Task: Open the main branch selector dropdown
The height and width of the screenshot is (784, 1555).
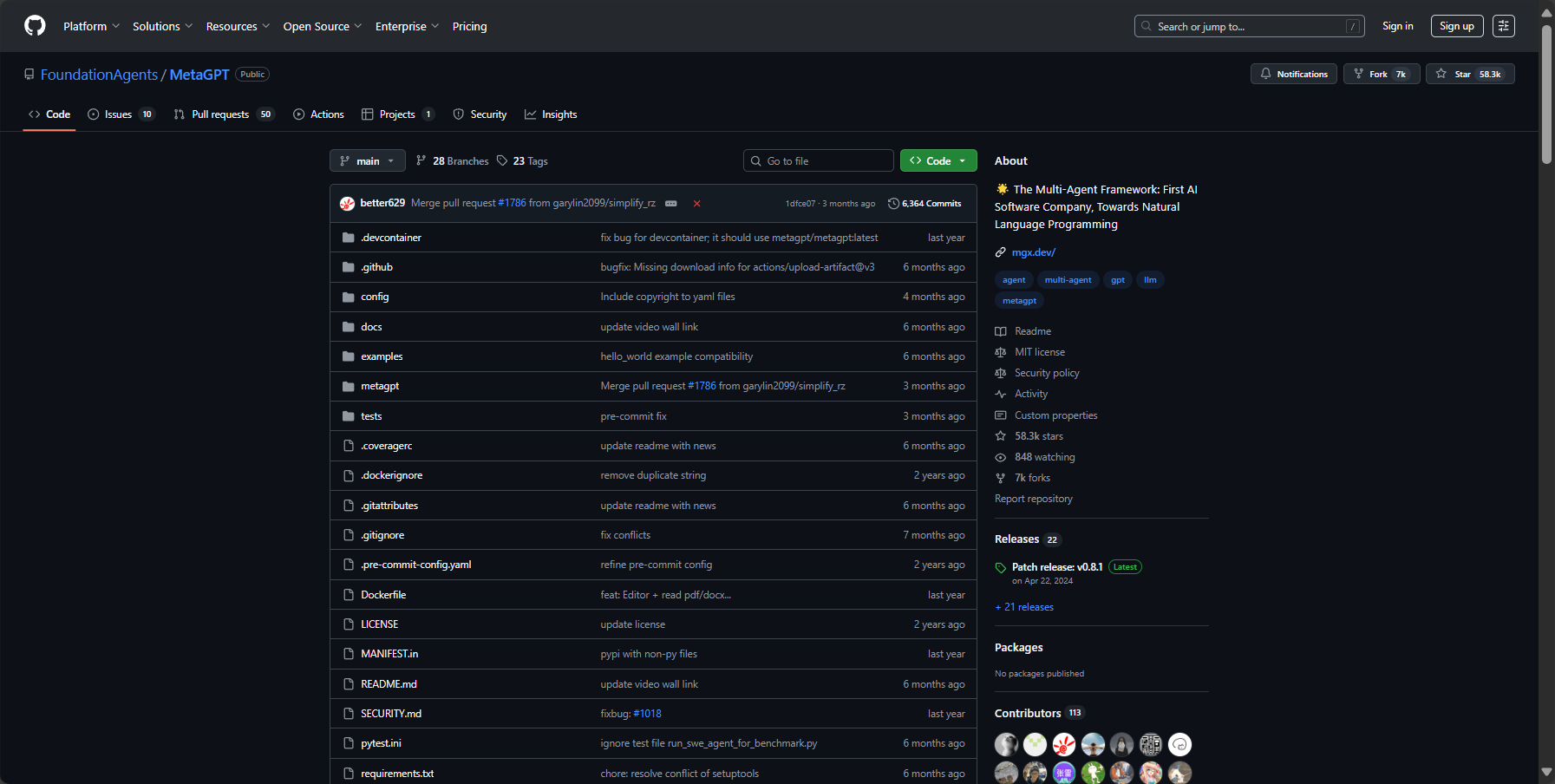Action: pos(368,160)
